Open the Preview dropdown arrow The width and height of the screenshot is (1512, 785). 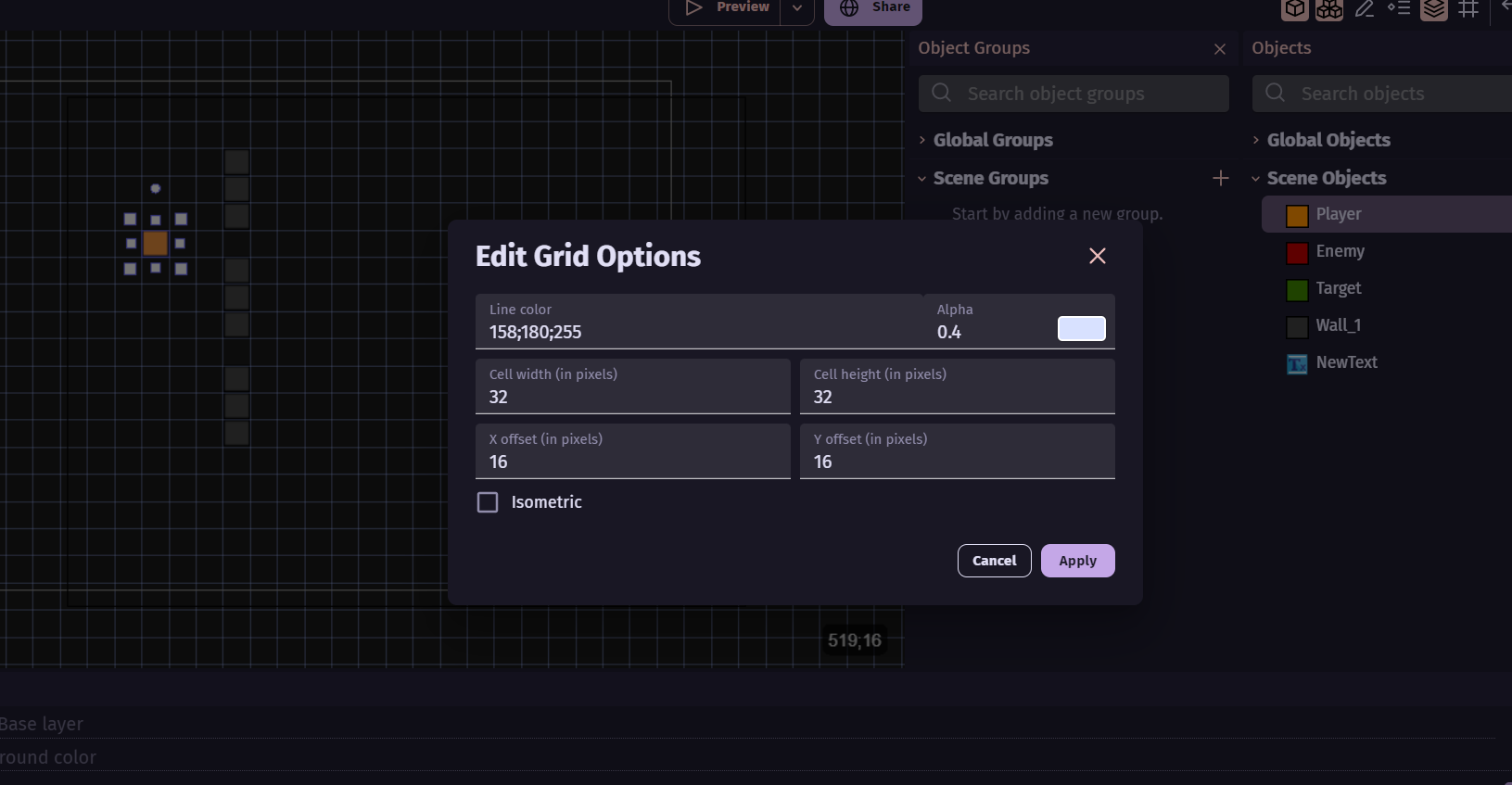coord(796,7)
